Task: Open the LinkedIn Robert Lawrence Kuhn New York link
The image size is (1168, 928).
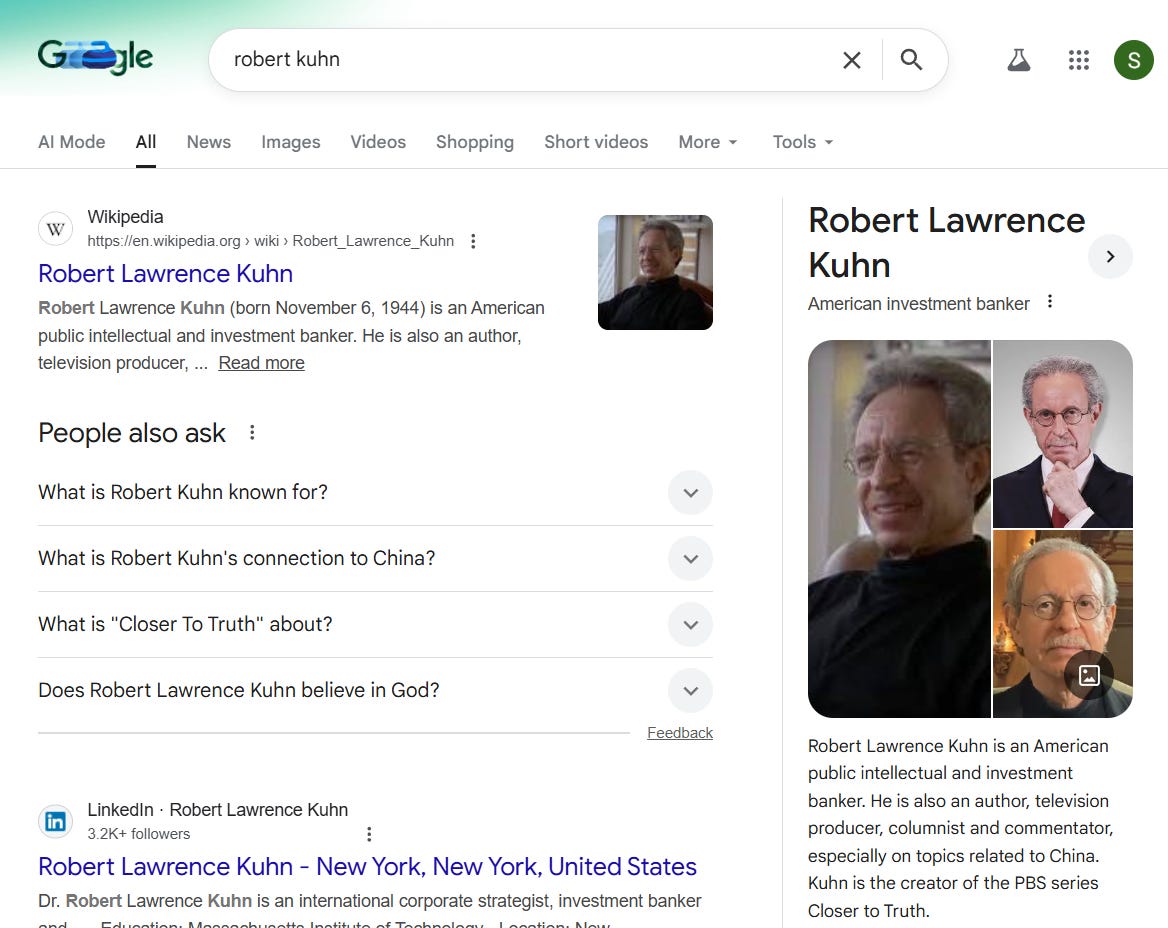Action: click(x=367, y=867)
